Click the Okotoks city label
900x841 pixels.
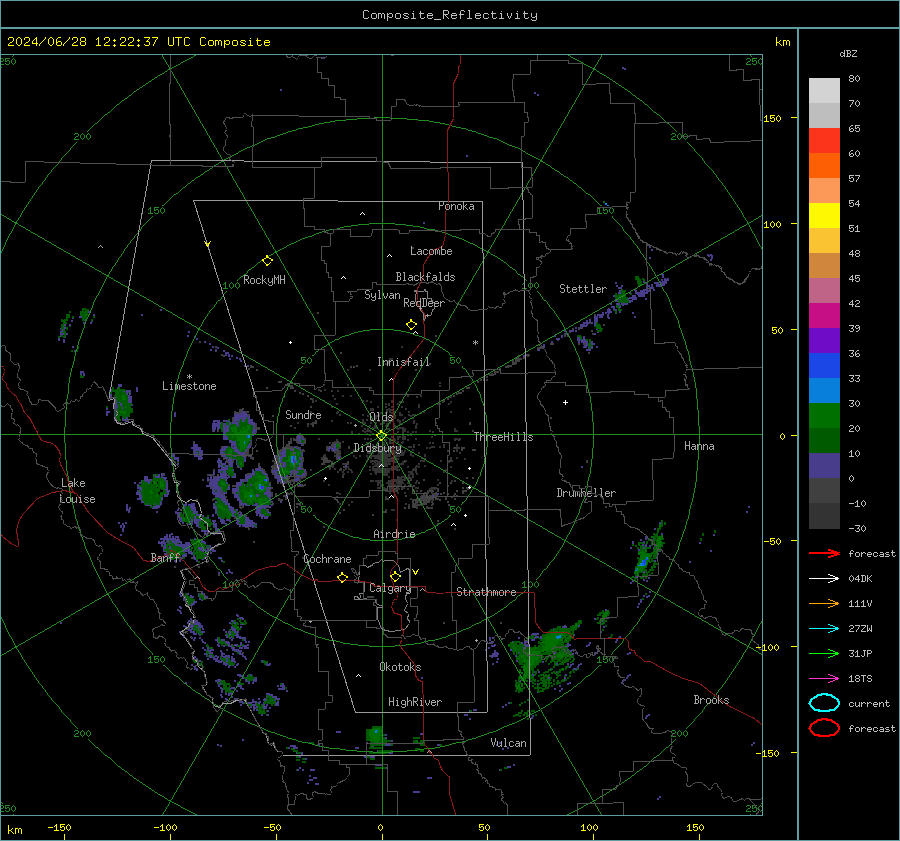click(x=400, y=667)
